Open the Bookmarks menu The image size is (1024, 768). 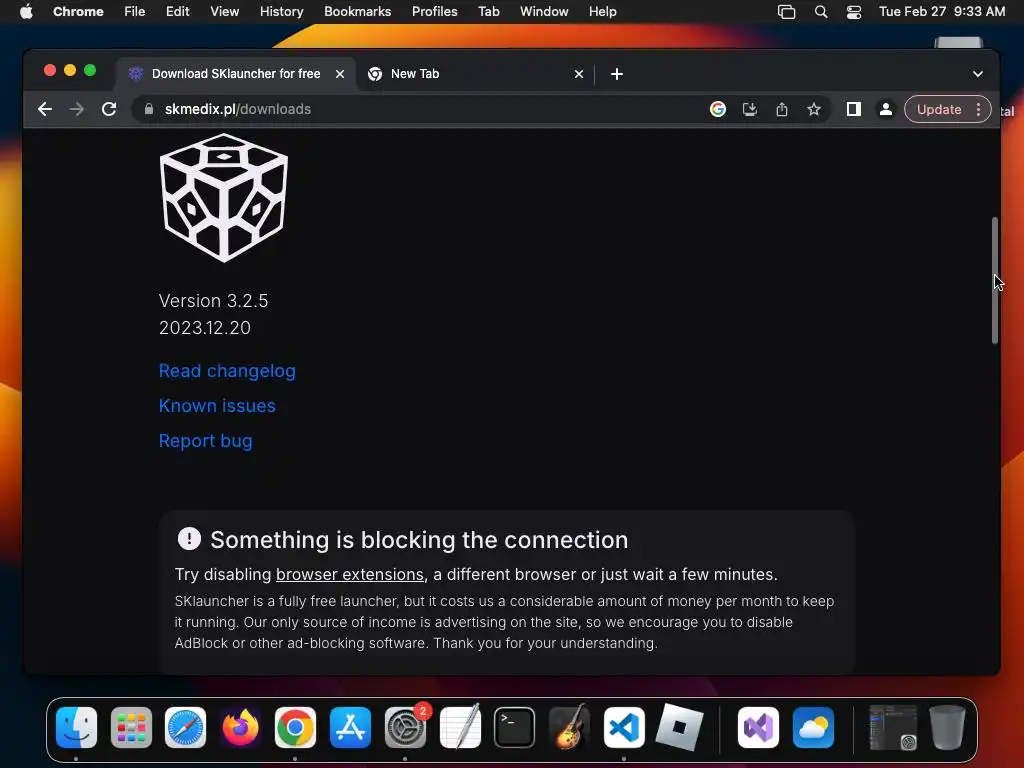click(x=357, y=11)
